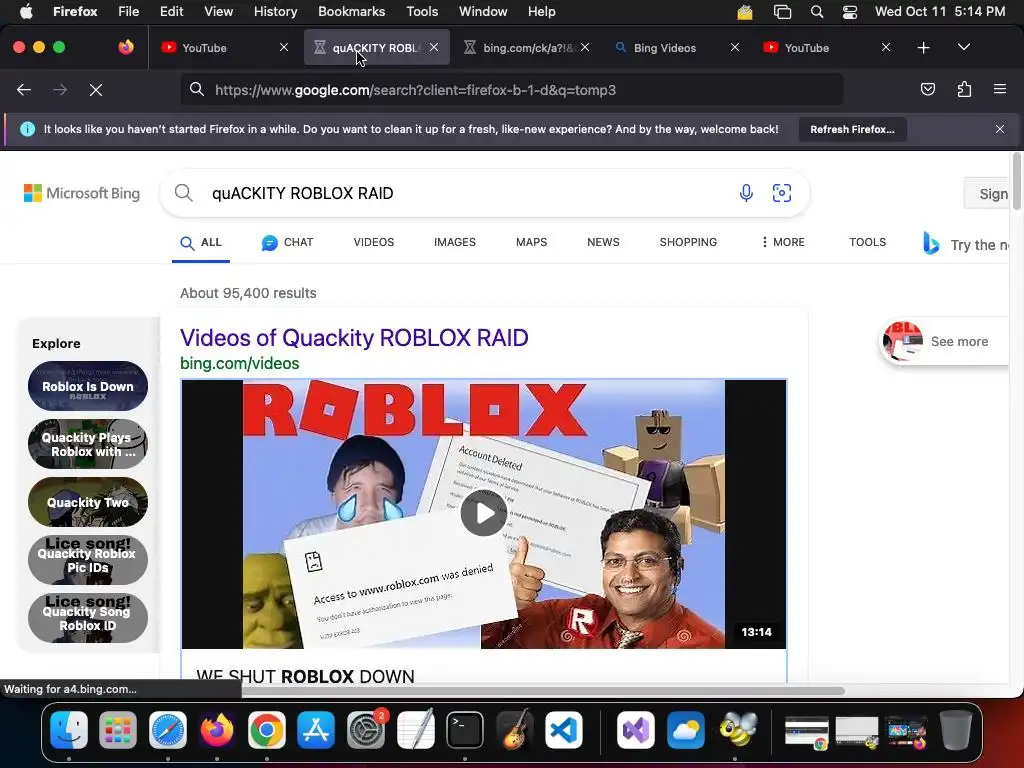Click the About 95,400 results text
Viewport: 1024px width, 768px height.
pyautogui.click(x=248, y=293)
